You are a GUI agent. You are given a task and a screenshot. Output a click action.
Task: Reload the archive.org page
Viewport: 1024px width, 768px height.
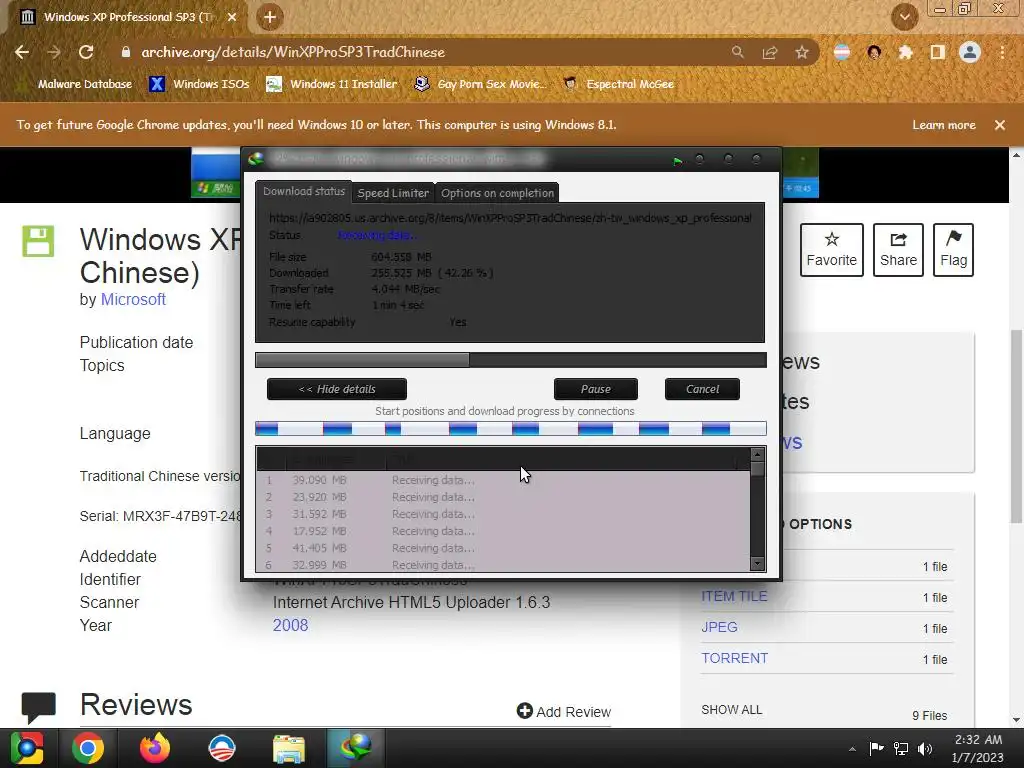pos(86,52)
